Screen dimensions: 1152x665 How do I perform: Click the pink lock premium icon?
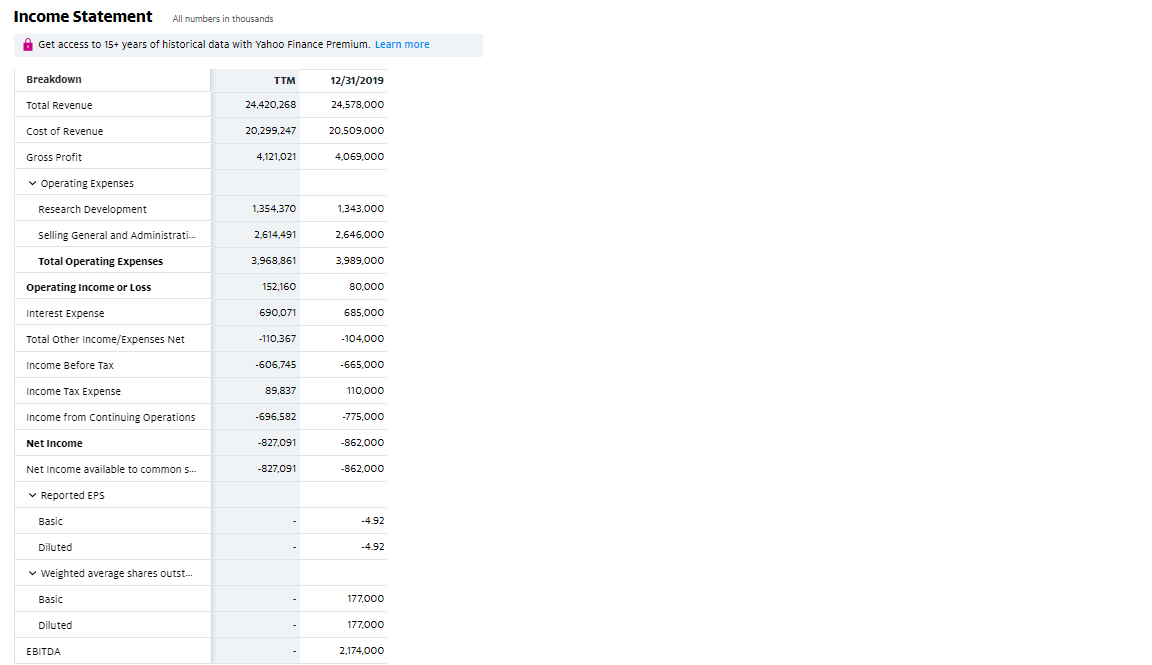coord(28,45)
